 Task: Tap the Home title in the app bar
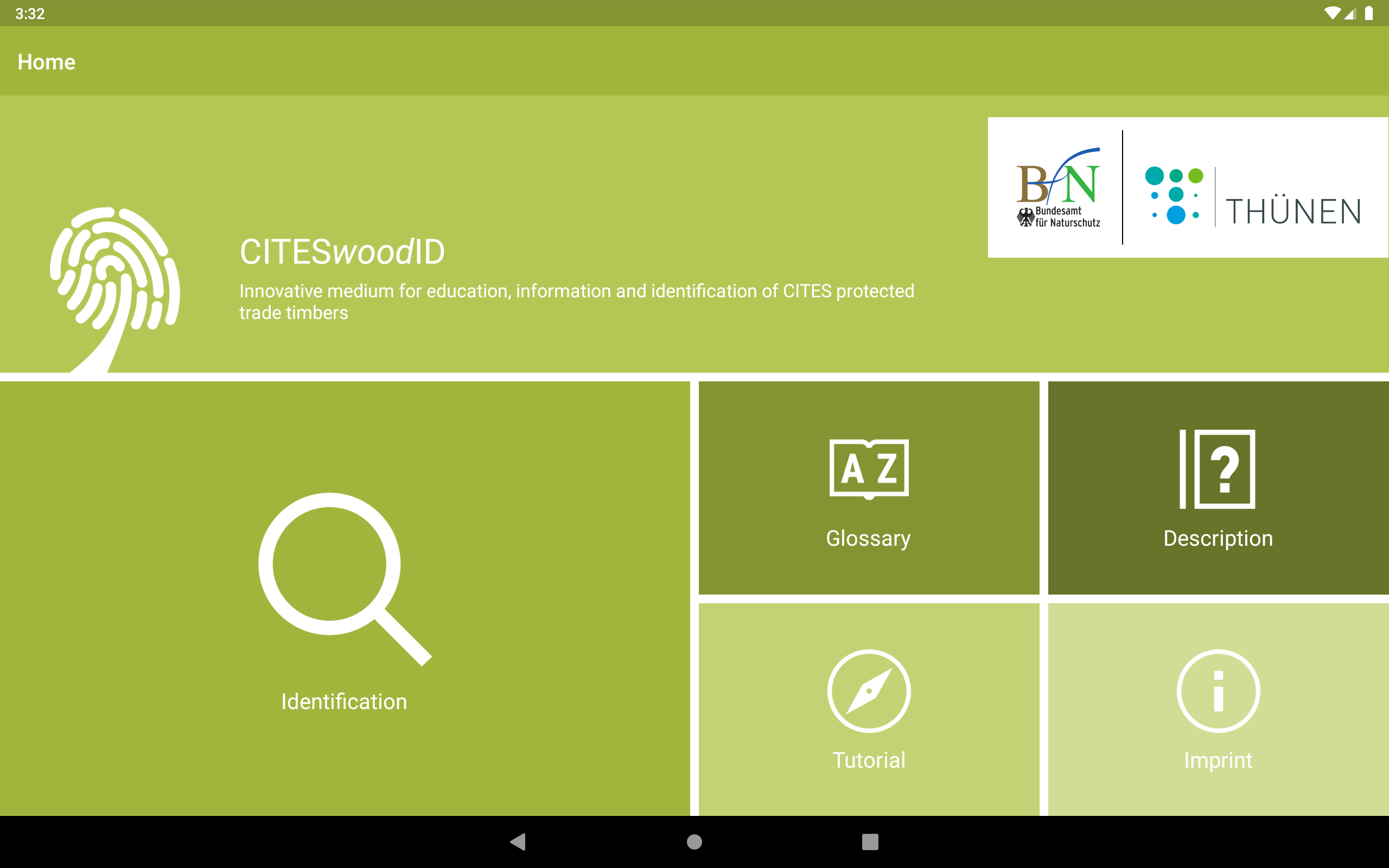47,62
